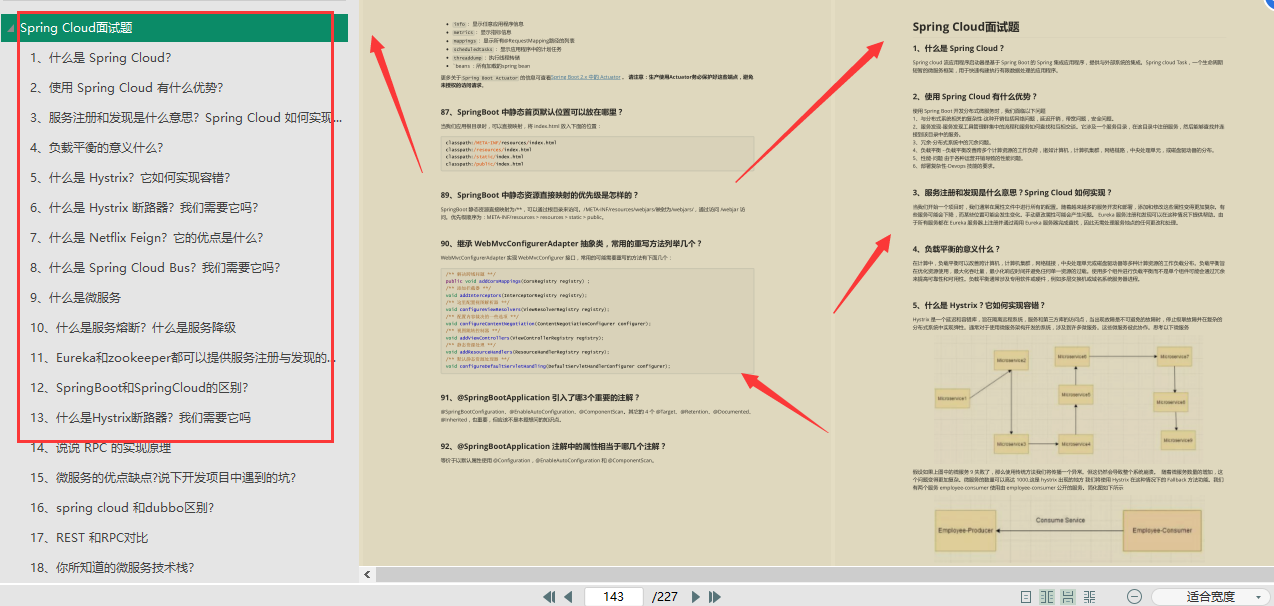Collapse the Spring Cloud面试题 bookmark tree

point(9,28)
